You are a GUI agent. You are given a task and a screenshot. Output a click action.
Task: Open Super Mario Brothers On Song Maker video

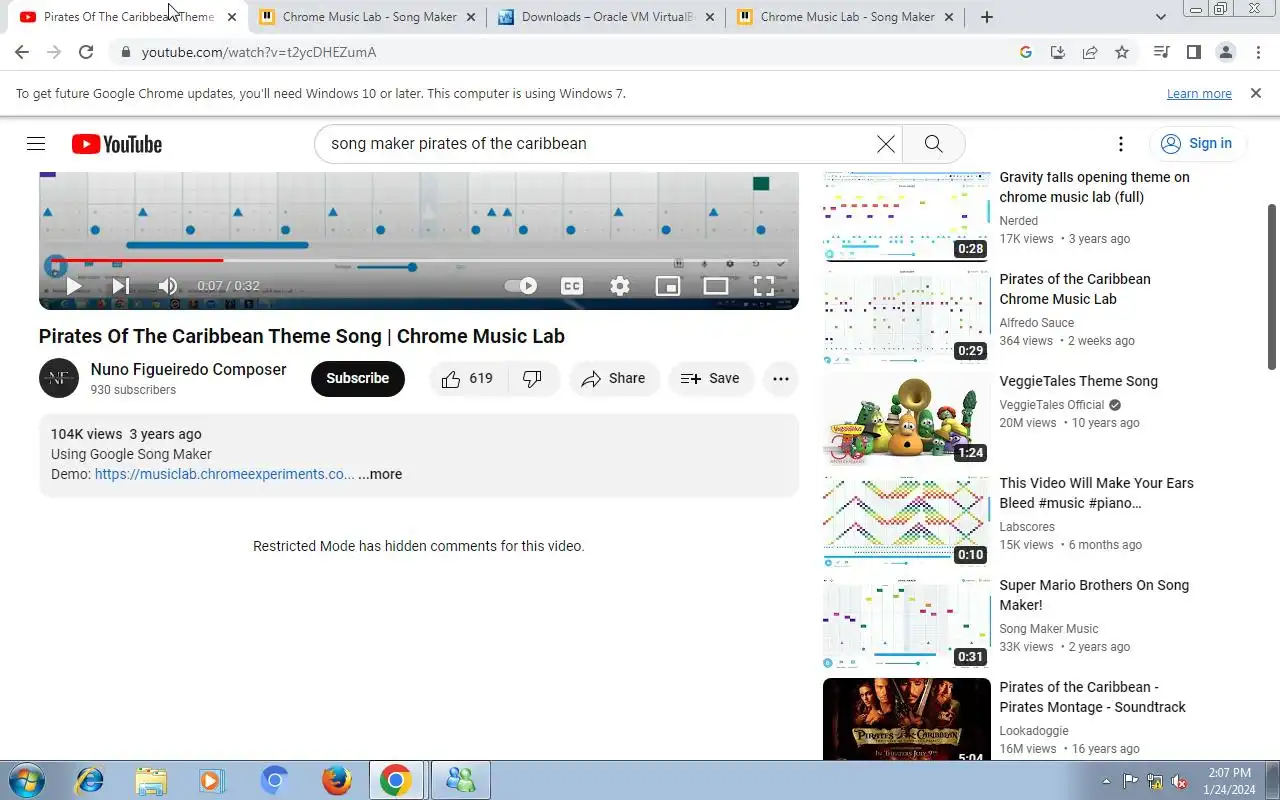1094,595
